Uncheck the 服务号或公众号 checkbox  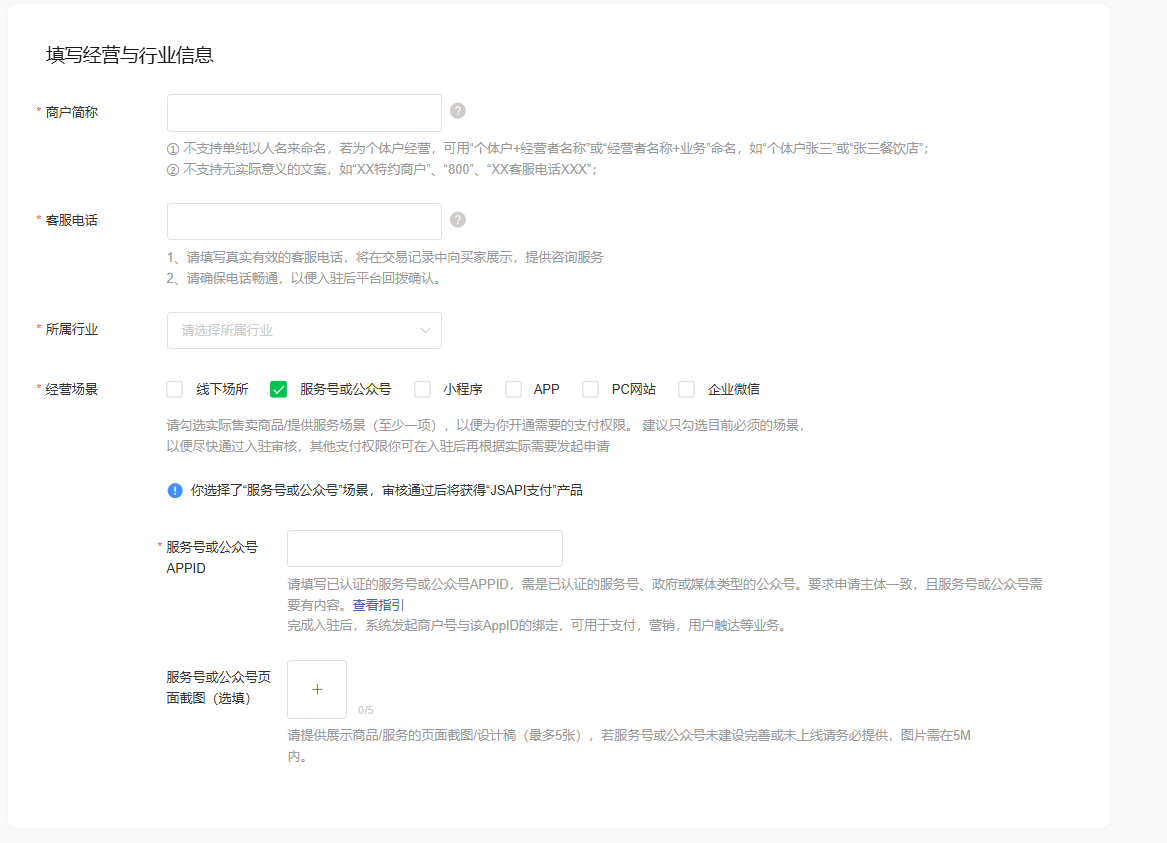click(279, 389)
